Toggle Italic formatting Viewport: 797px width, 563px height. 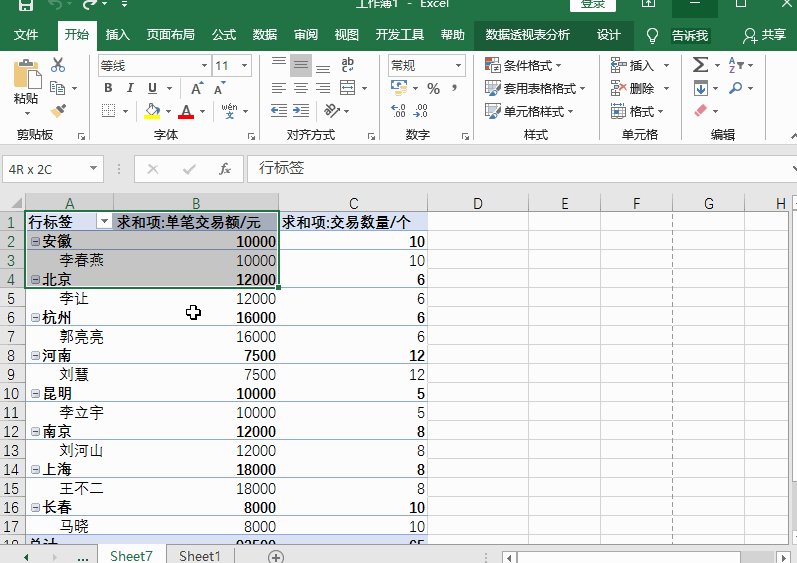pyautogui.click(x=130, y=88)
